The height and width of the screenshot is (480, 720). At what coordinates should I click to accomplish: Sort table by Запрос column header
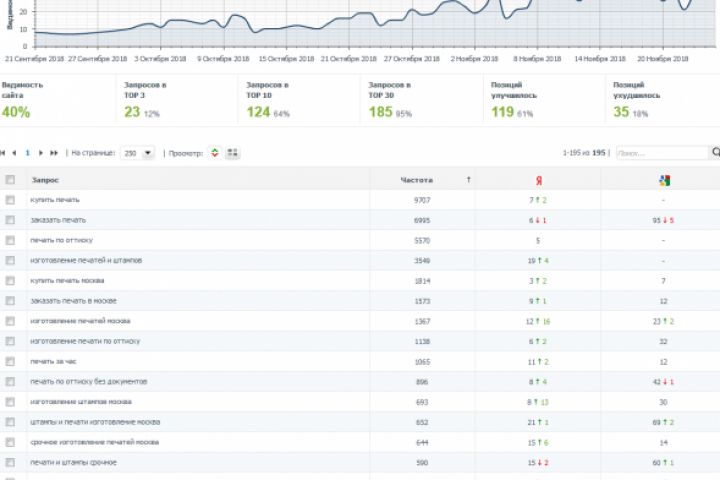click(45, 180)
